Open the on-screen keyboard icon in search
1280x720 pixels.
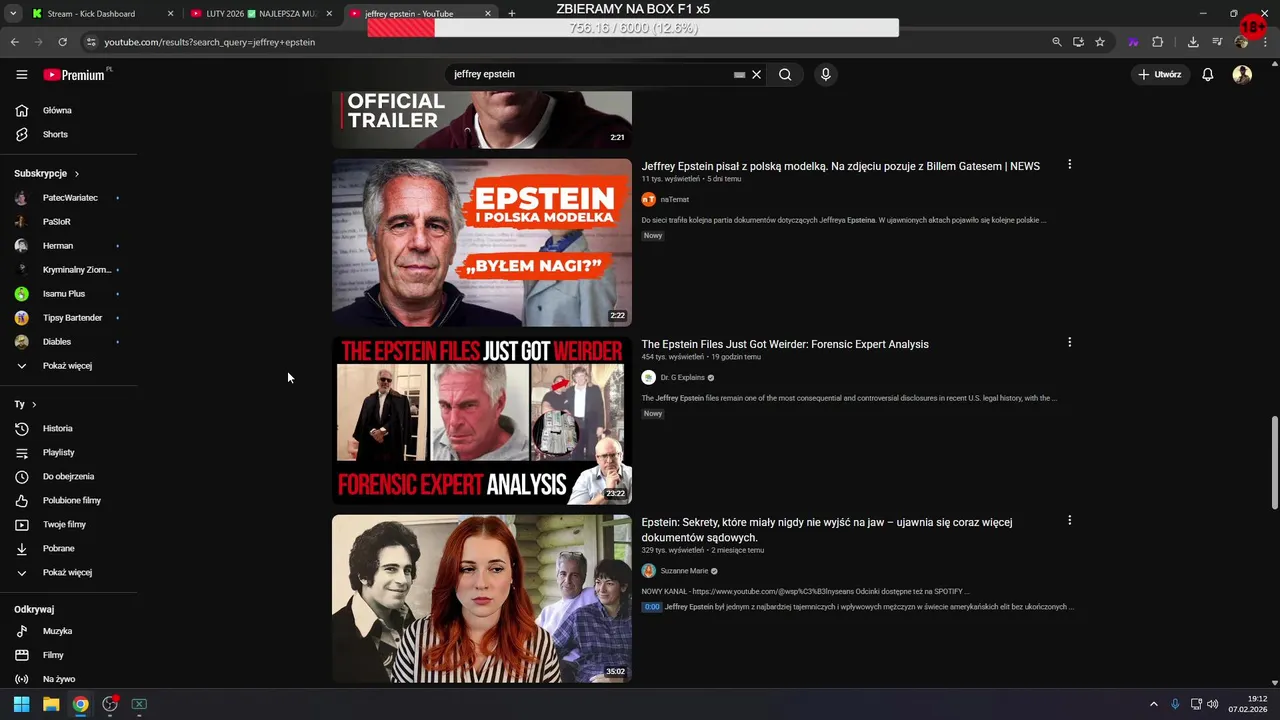tap(739, 75)
